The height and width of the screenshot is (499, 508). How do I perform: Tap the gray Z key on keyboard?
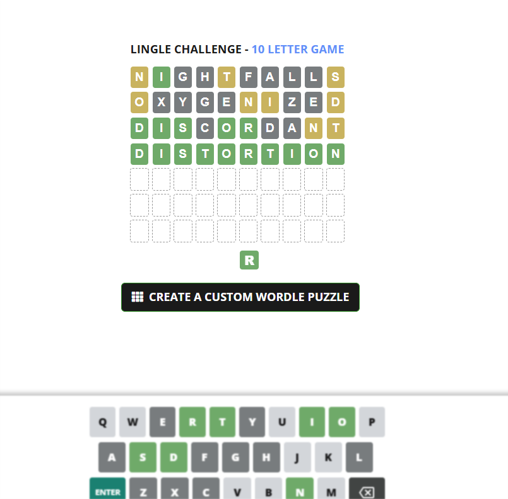[x=143, y=489]
